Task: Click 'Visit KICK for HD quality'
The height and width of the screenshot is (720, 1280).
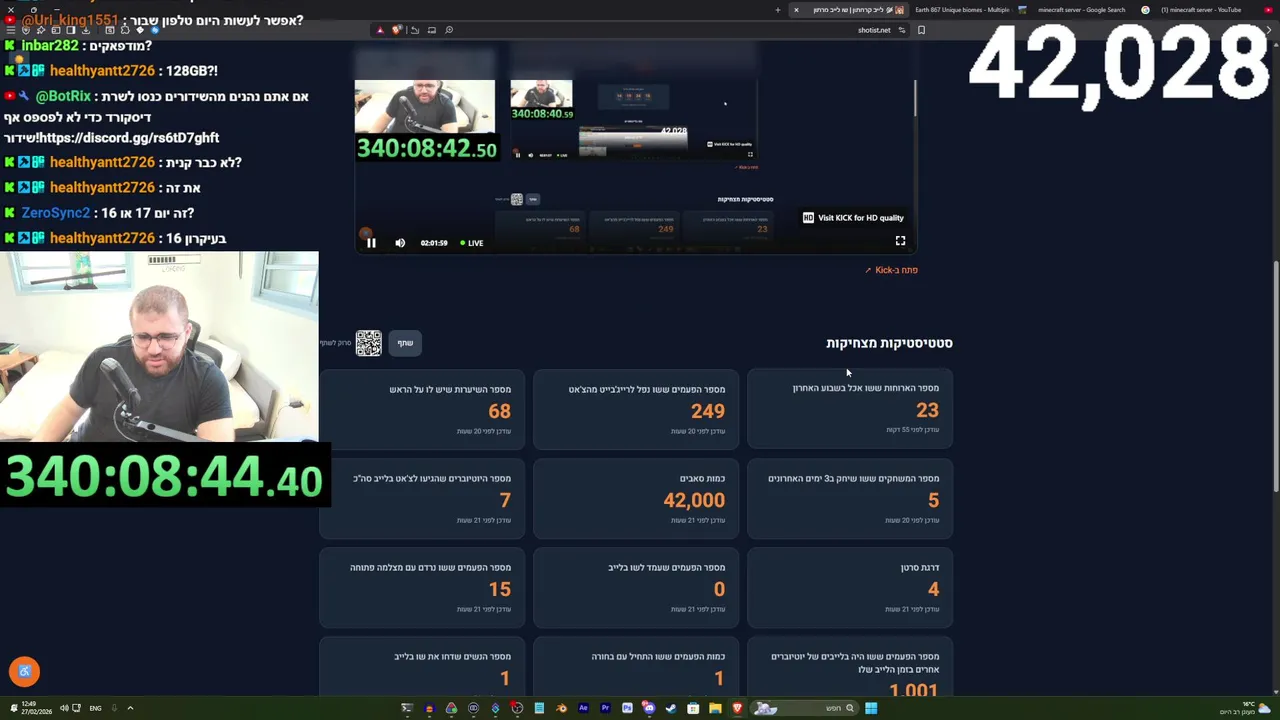Action: click(x=853, y=218)
